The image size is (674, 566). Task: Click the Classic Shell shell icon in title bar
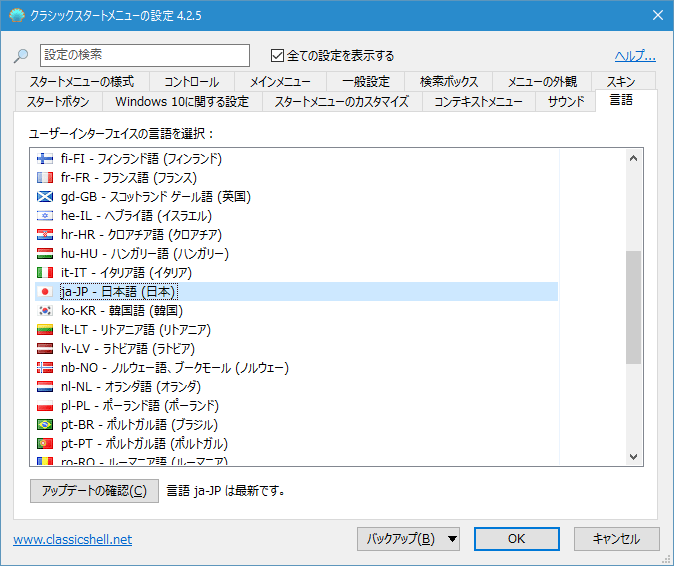tap(17, 15)
